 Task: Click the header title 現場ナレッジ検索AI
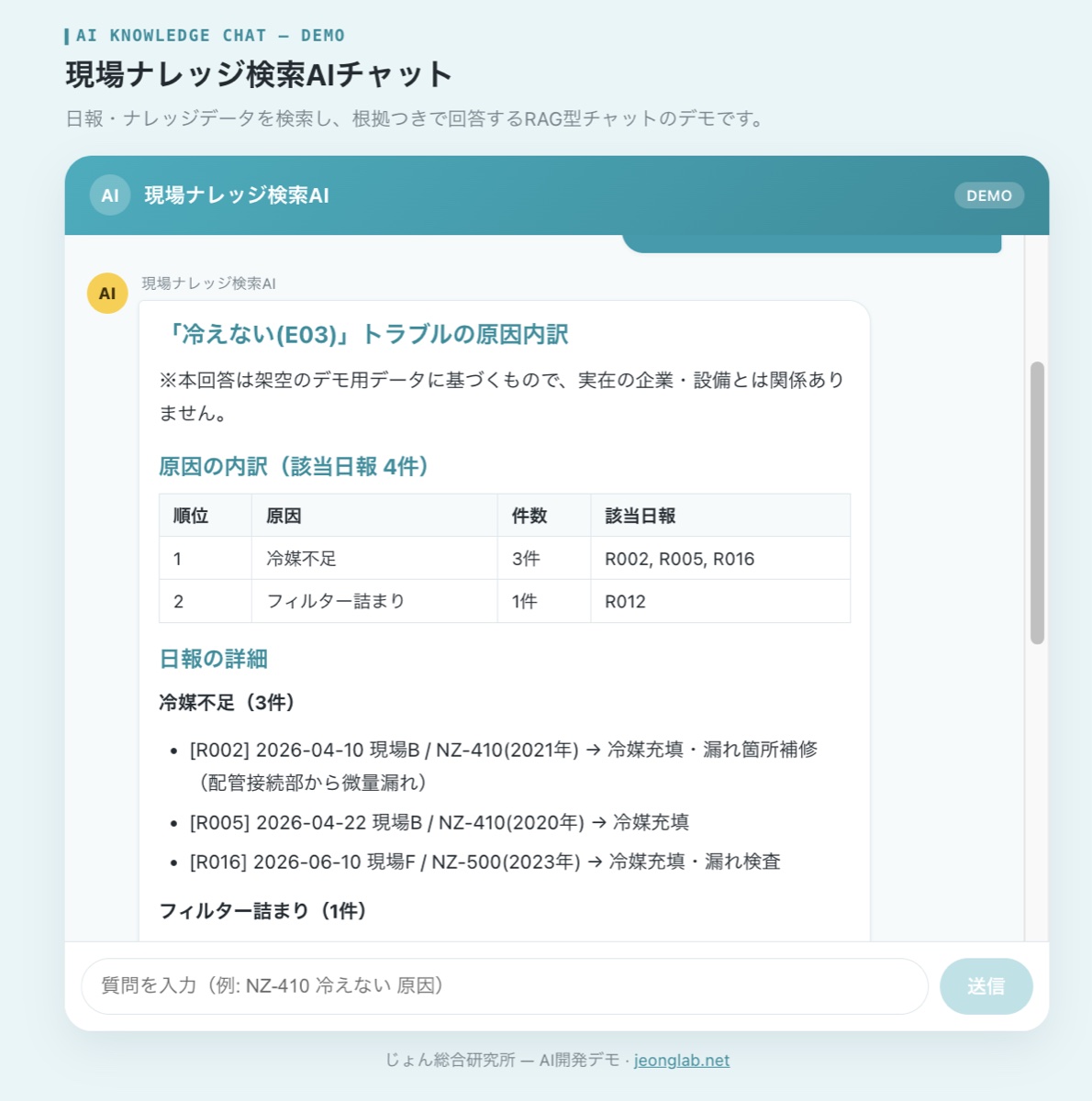click(x=237, y=195)
